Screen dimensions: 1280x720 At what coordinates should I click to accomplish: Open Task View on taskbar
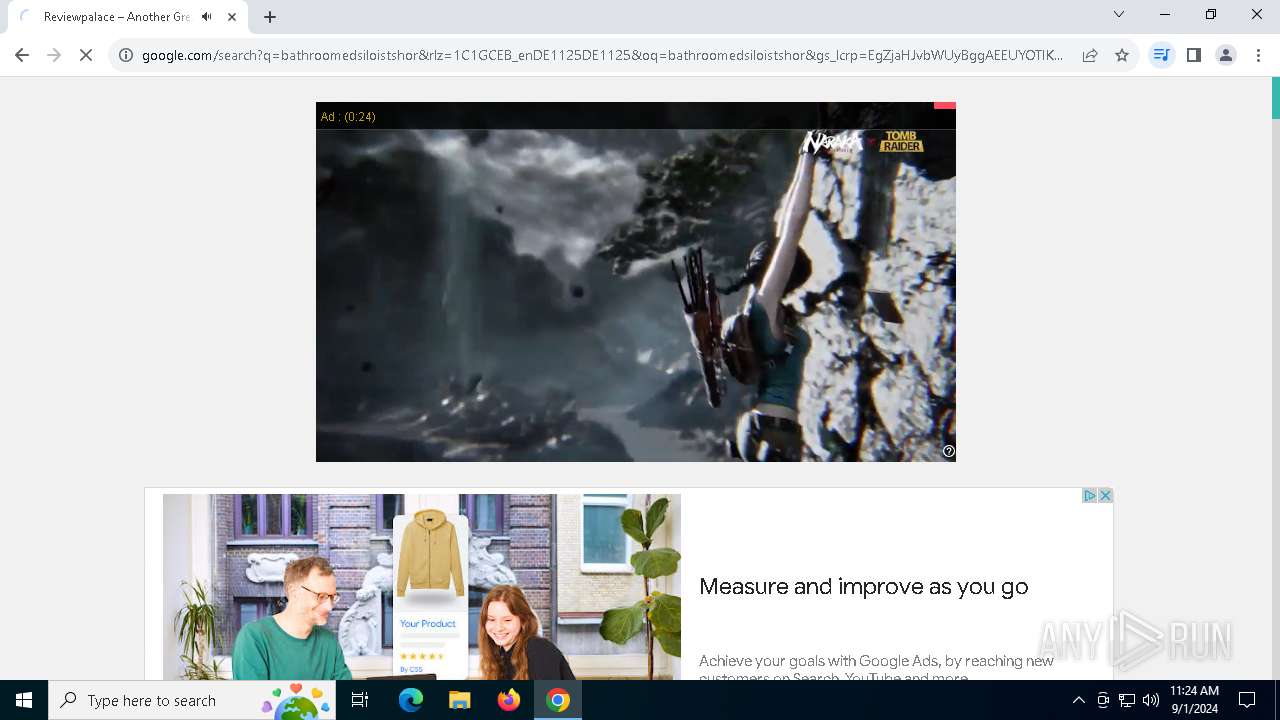tap(360, 700)
